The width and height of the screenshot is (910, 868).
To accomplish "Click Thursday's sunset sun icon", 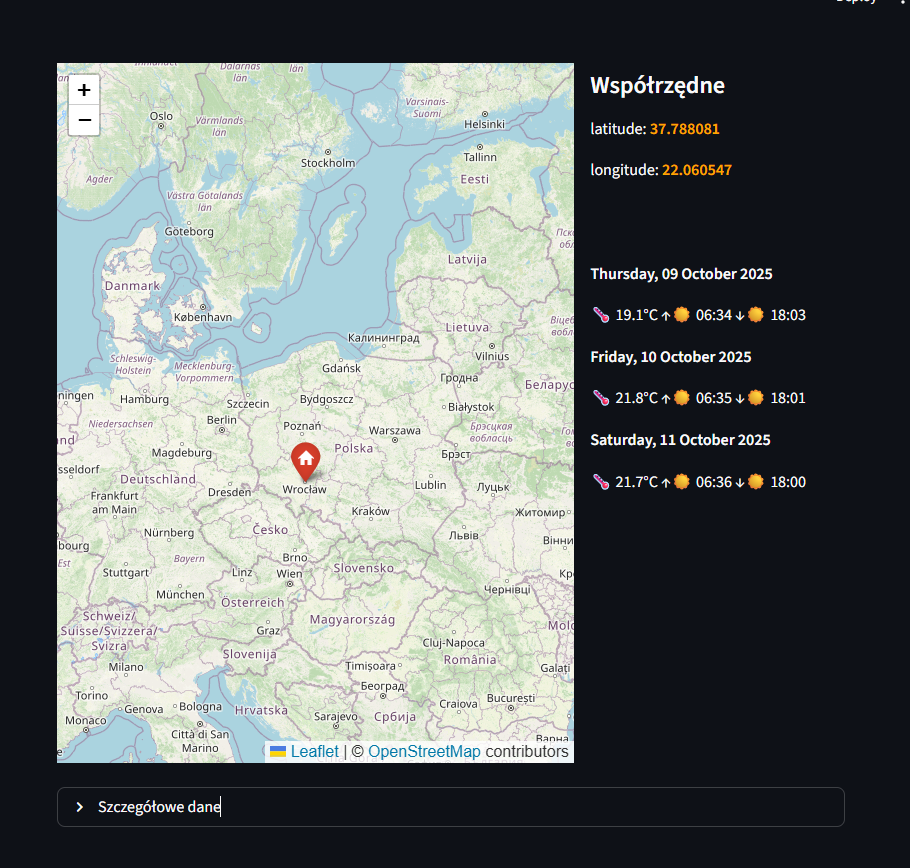I will click(x=756, y=315).
